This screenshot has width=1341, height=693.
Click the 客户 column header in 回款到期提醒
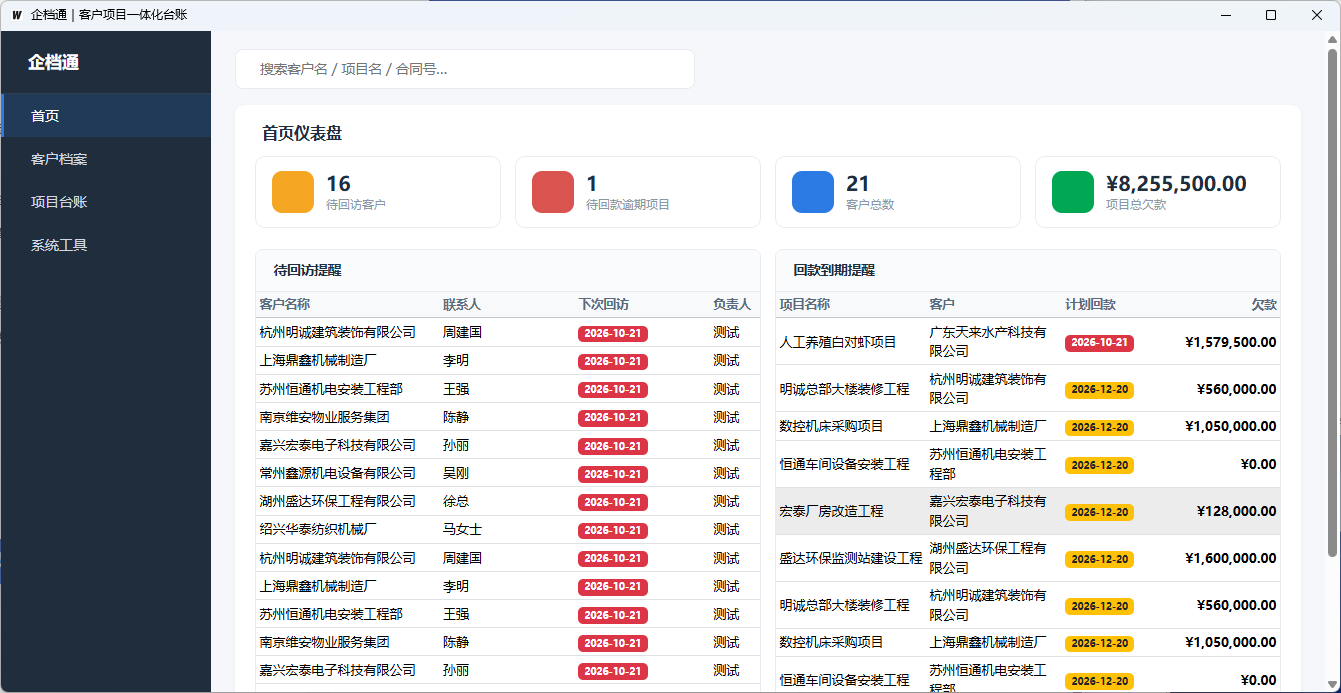tap(942, 304)
